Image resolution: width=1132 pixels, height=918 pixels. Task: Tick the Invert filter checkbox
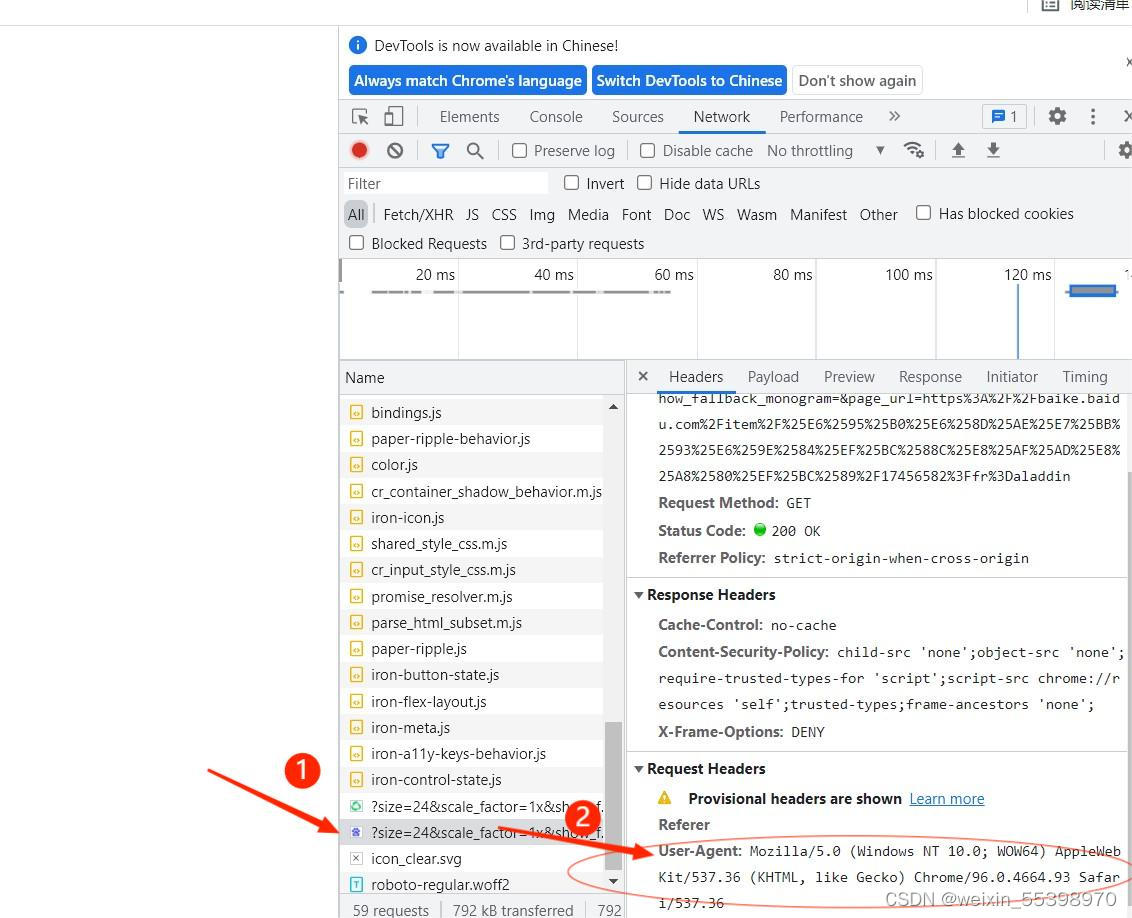[571, 183]
